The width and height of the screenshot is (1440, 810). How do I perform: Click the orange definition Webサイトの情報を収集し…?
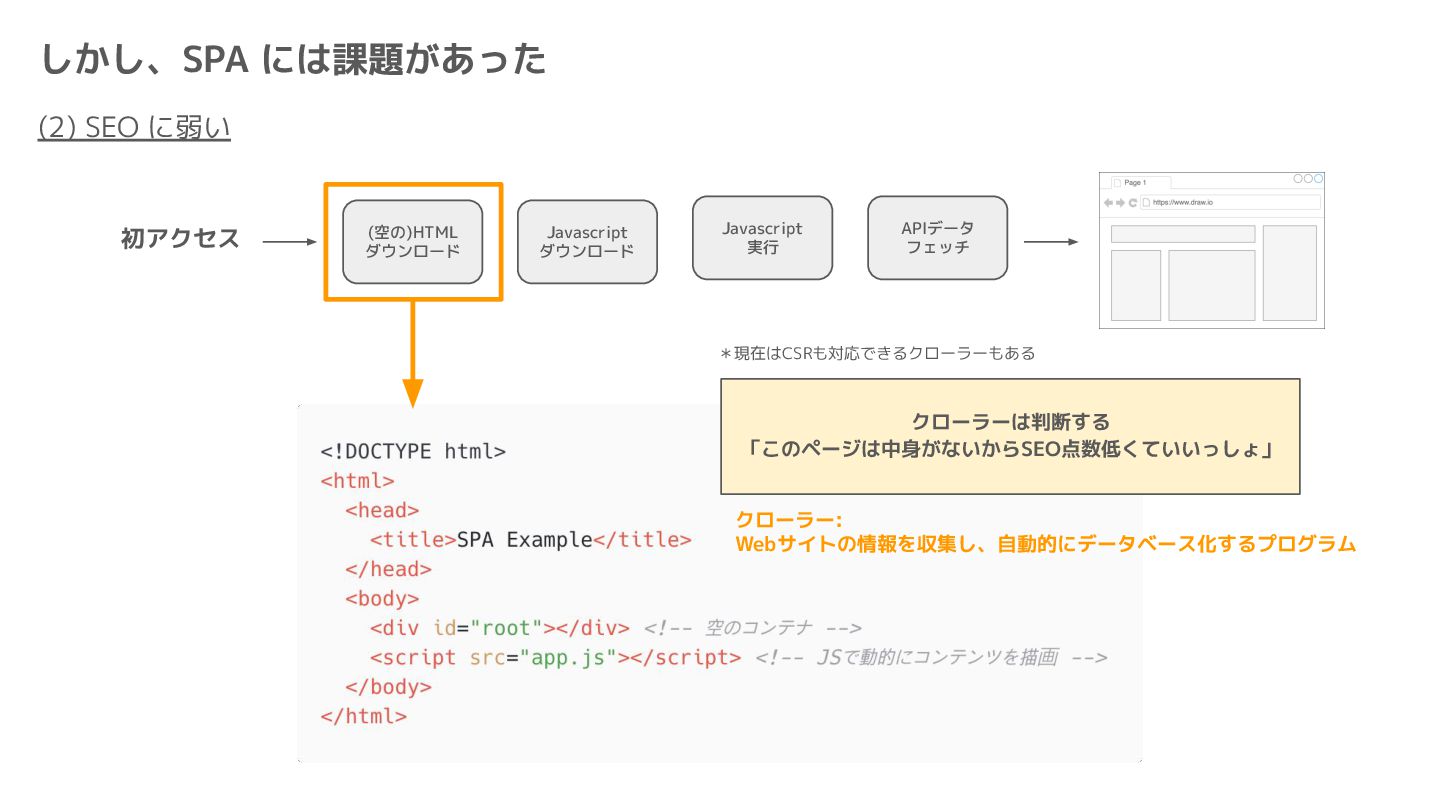[x=1045, y=544]
